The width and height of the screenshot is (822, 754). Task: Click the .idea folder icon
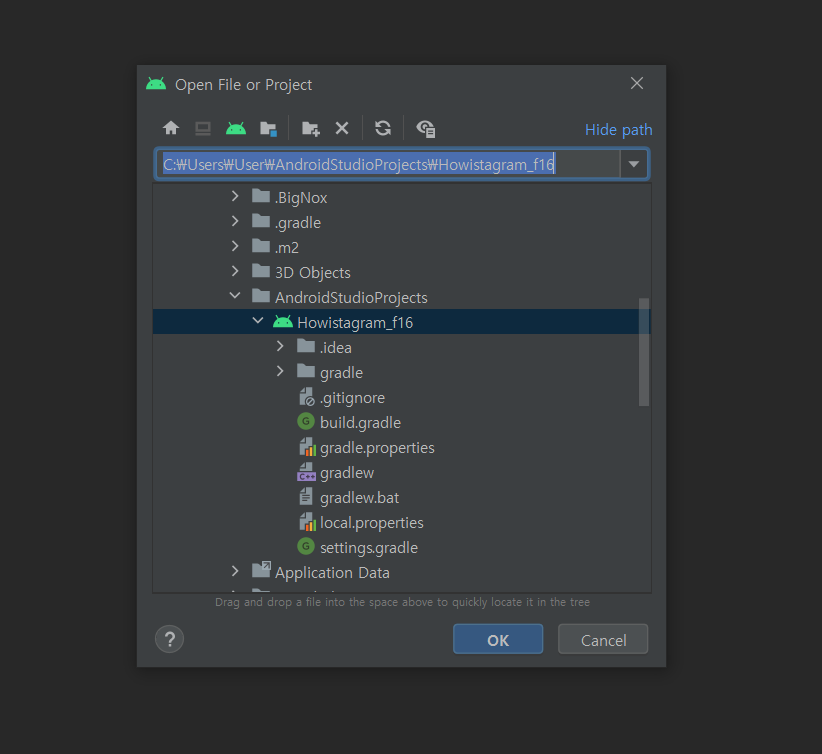pyautogui.click(x=306, y=346)
